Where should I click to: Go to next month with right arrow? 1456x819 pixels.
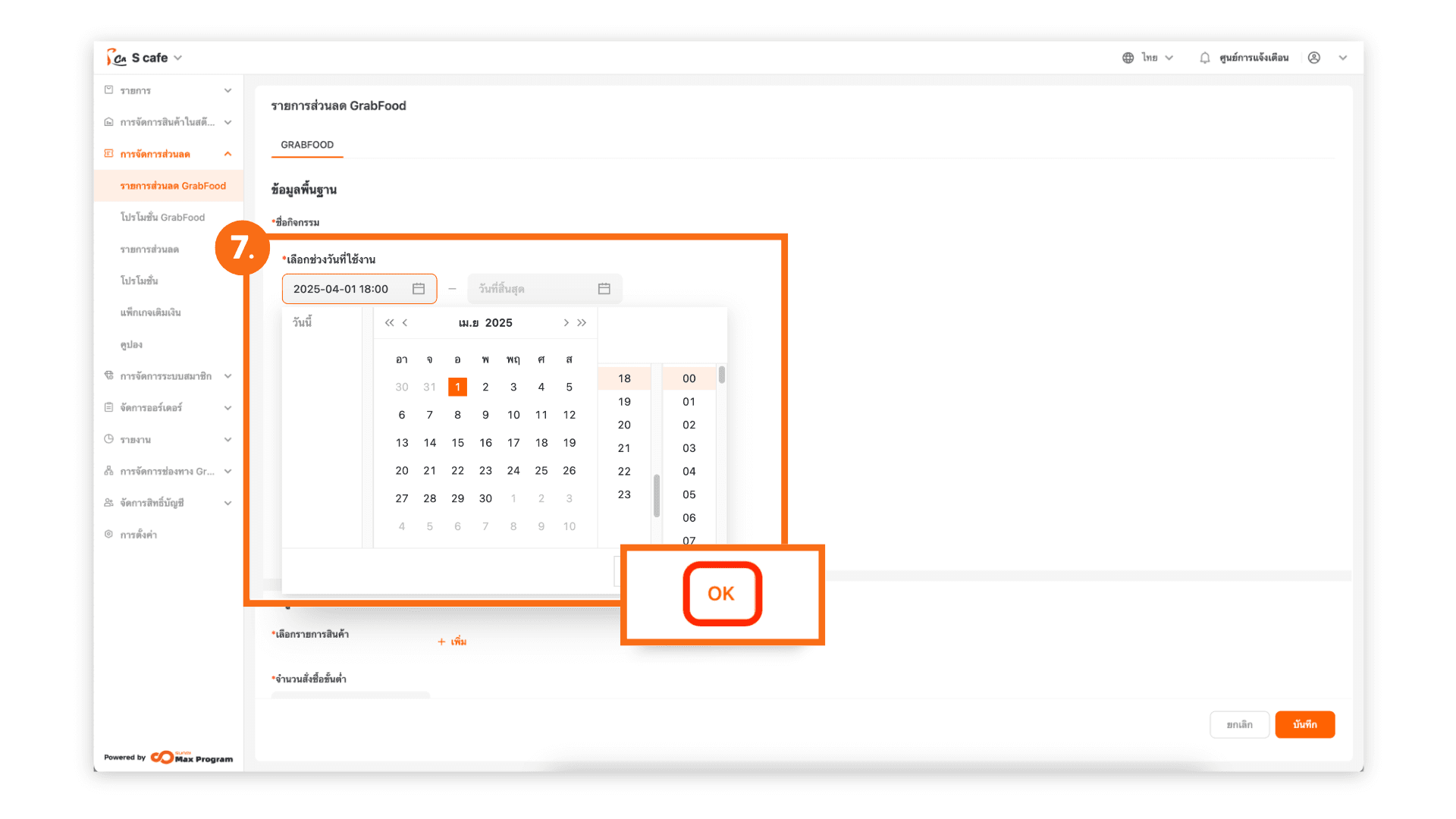coord(566,323)
